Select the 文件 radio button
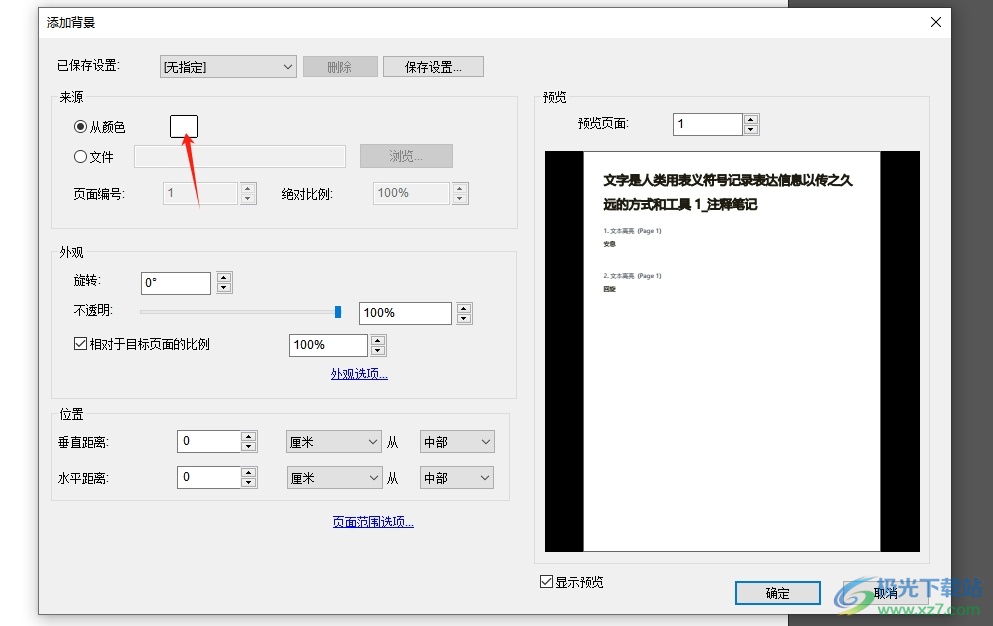 point(80,156)
